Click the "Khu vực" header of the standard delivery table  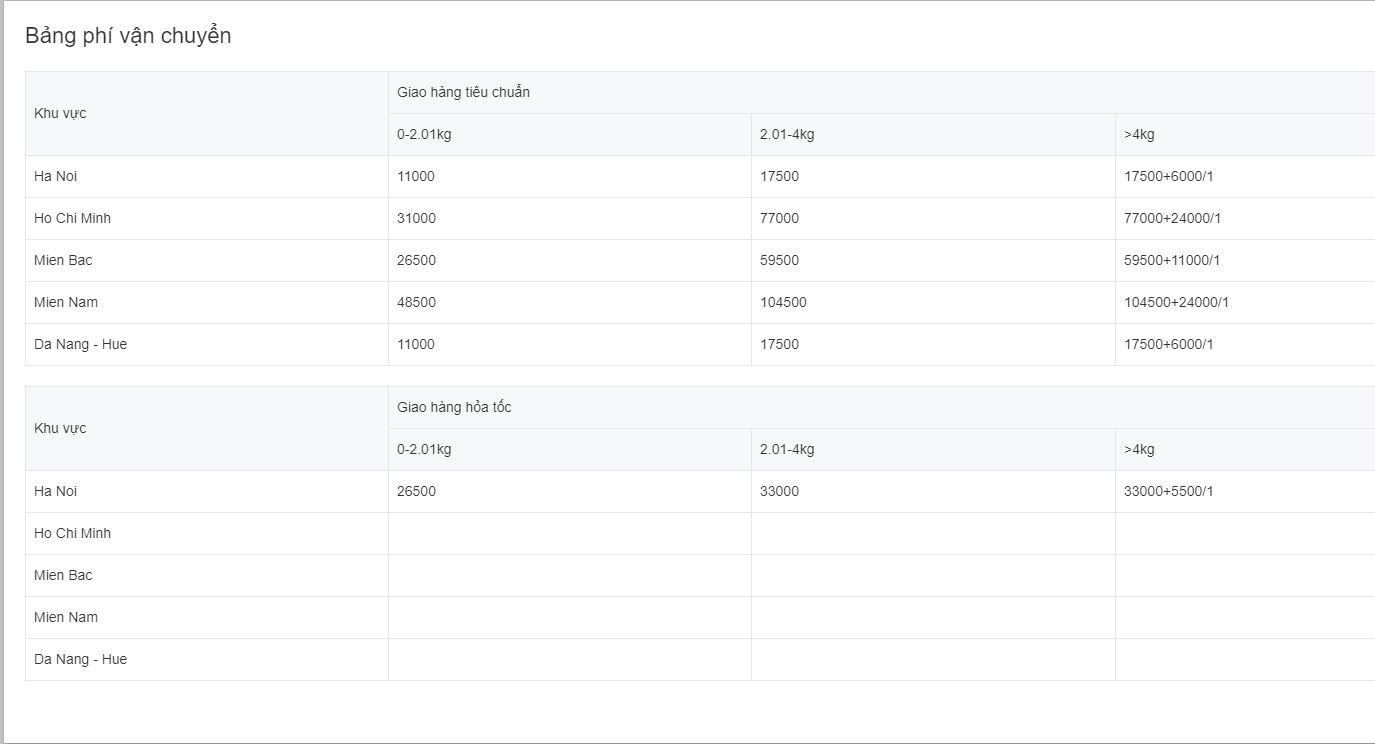60,113
